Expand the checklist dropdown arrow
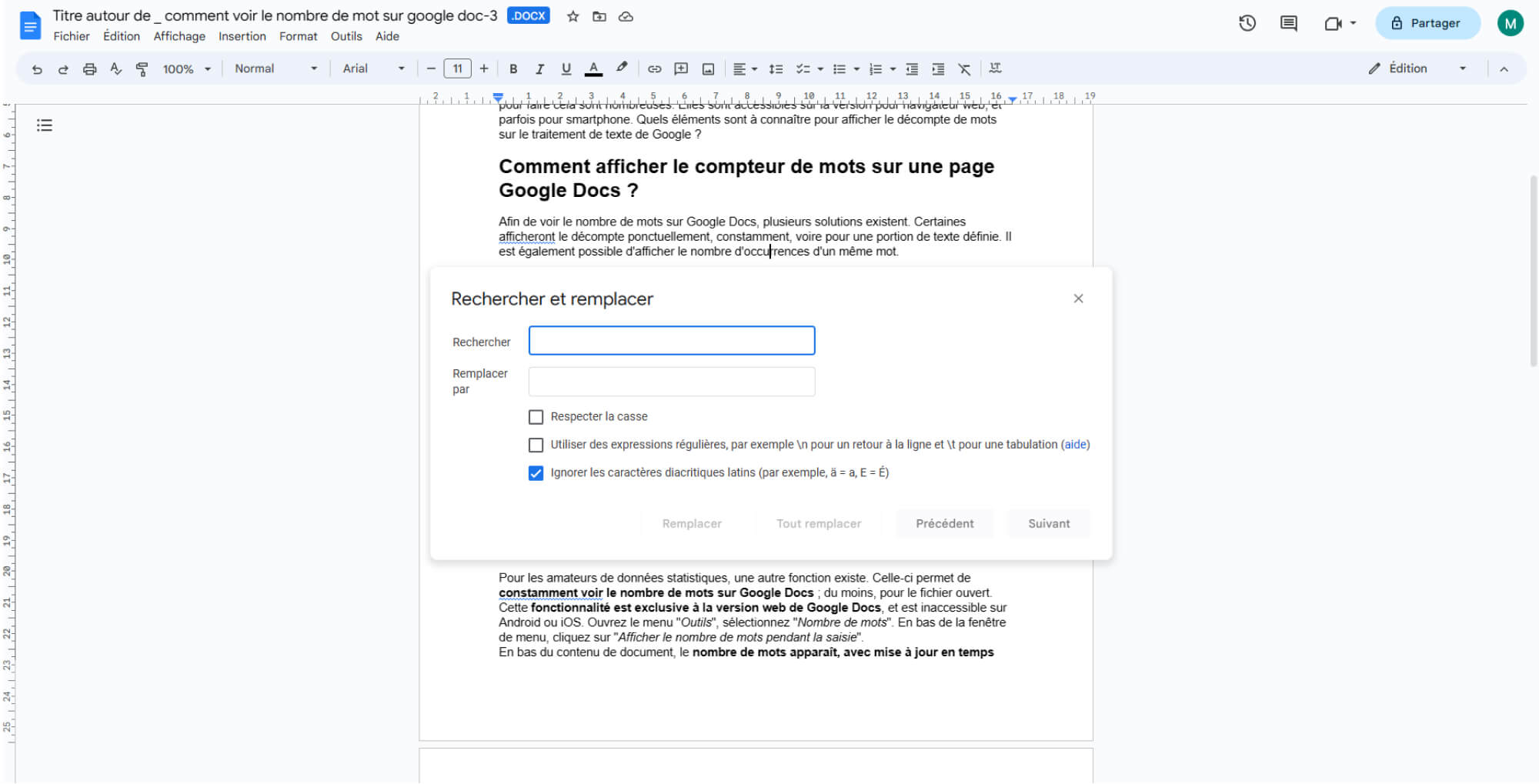 [x=820, y=69]
